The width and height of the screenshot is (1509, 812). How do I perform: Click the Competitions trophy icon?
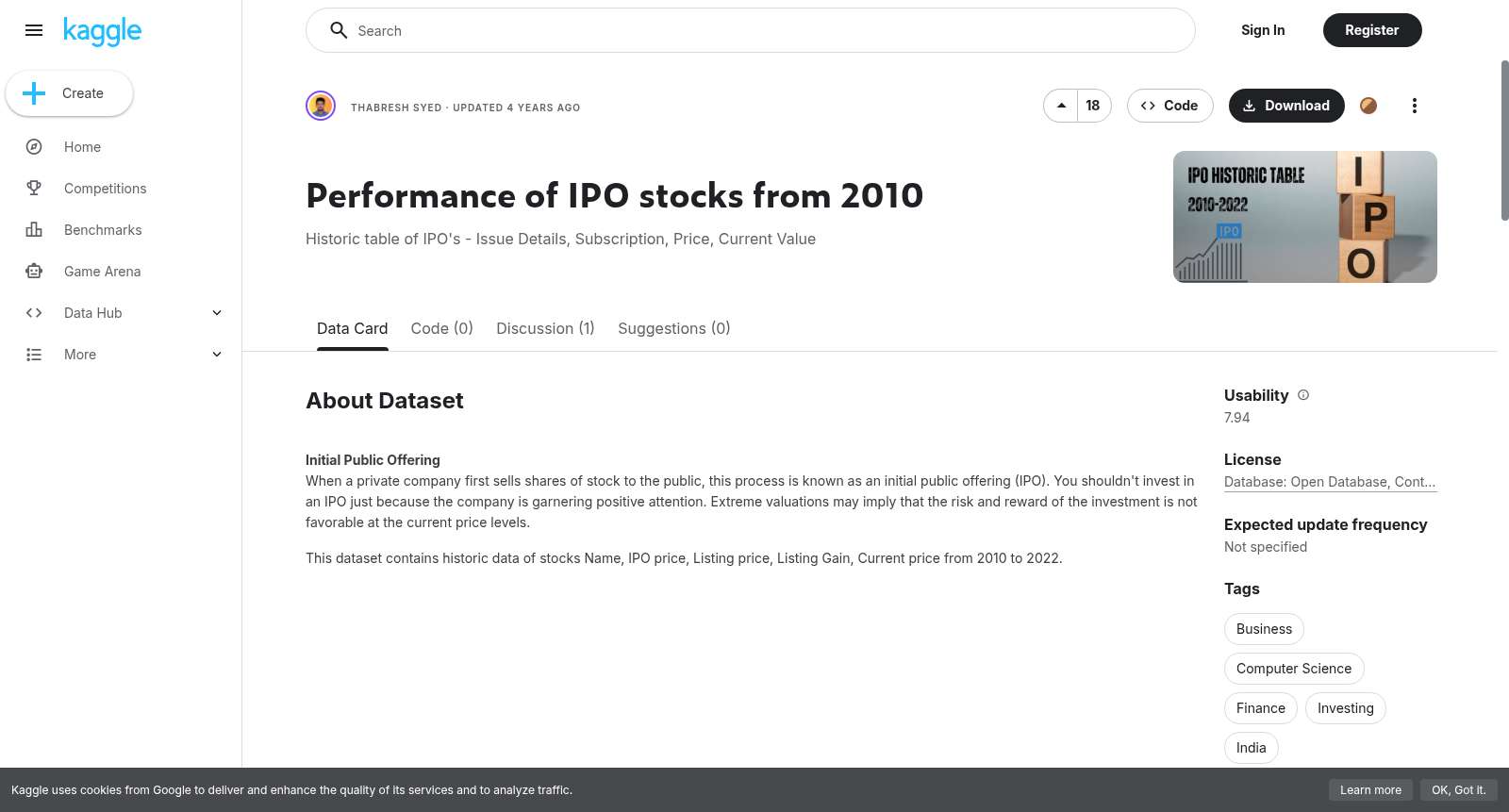[x=34, y=189]
